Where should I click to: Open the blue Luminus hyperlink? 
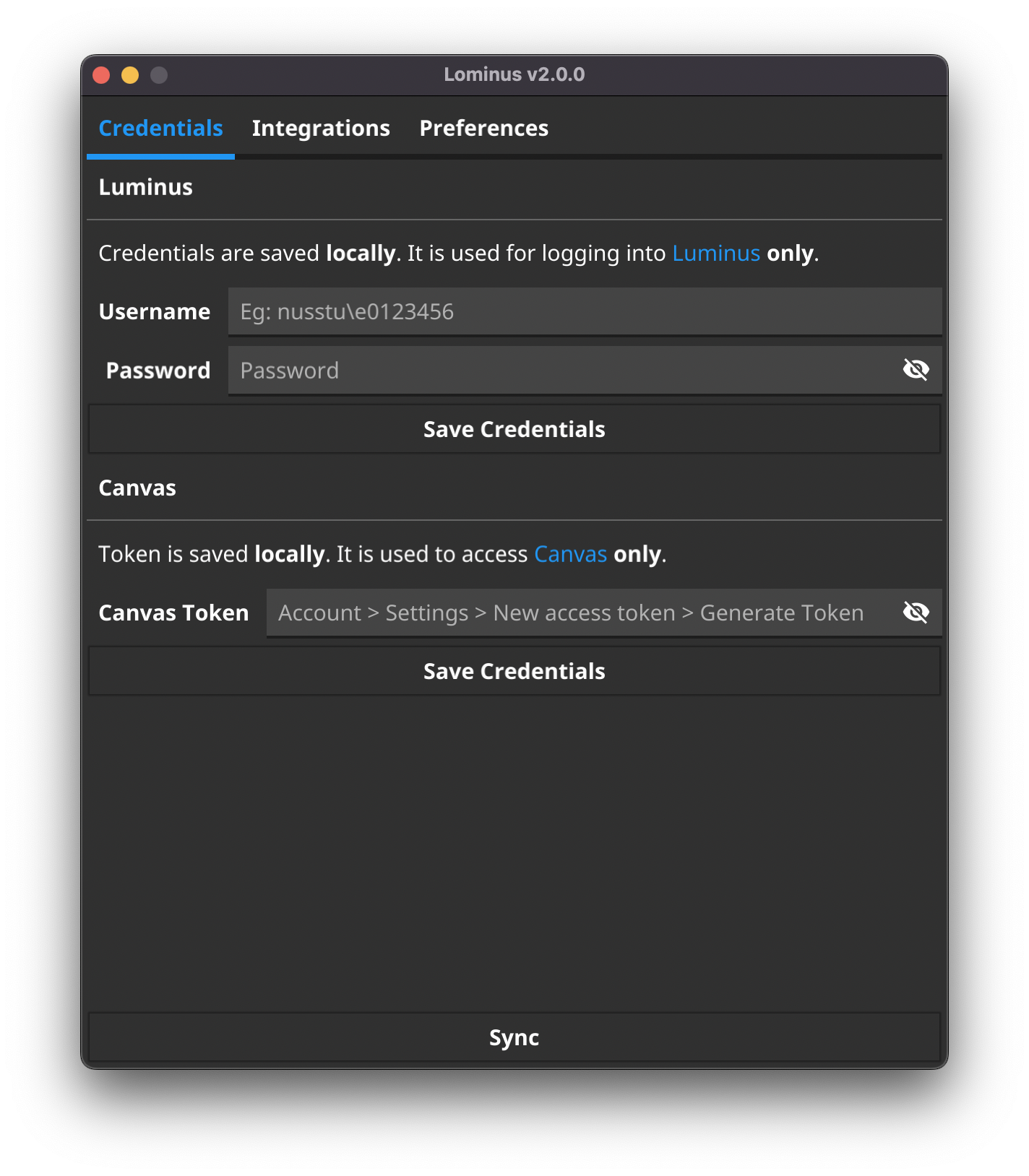coord(715,253)
